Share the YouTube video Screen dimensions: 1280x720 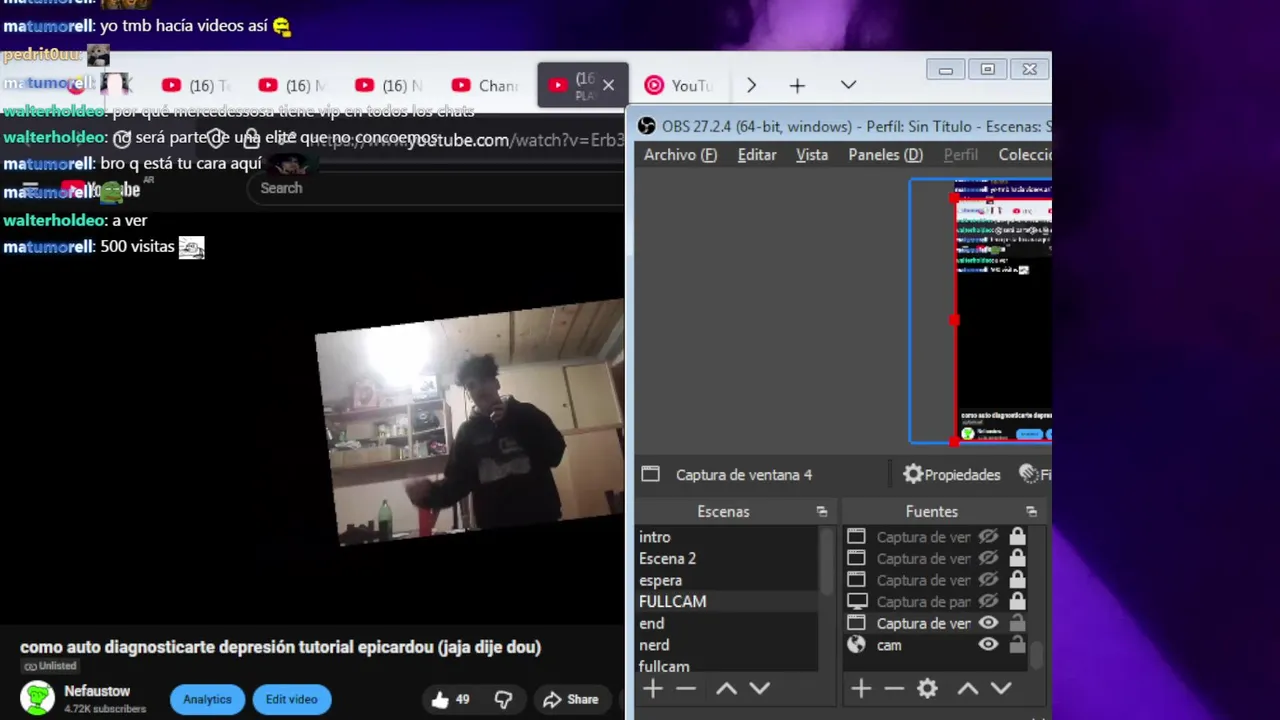click(x=571, y=699)
